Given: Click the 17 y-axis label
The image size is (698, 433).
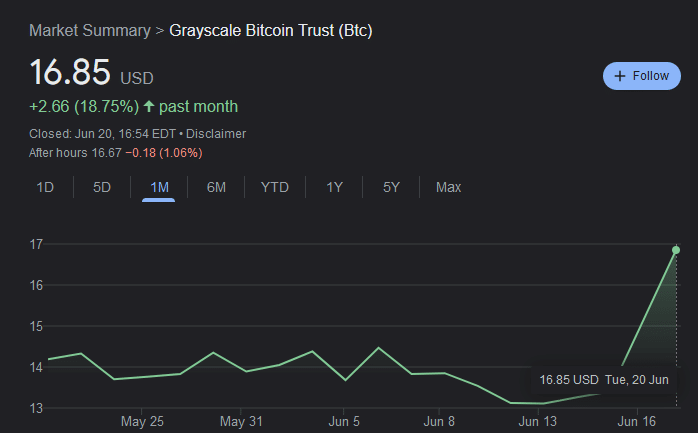Looking at the screenshot, I should click(36, 244).
